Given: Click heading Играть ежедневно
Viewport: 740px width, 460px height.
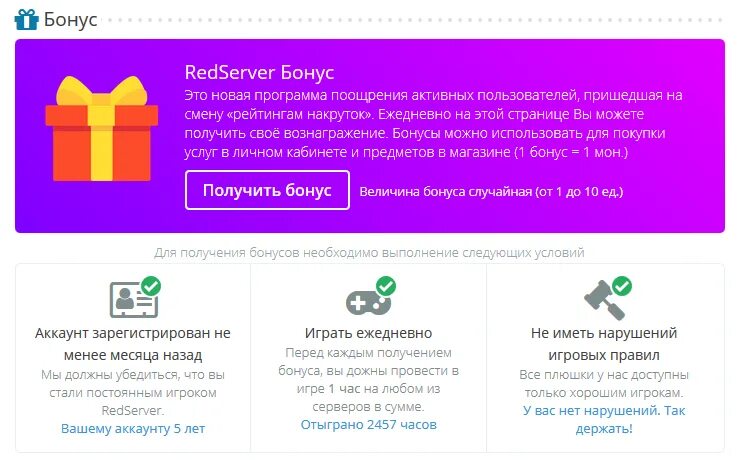Looking at the screenshot, I should pyautogui.click(x=369, y=333).
